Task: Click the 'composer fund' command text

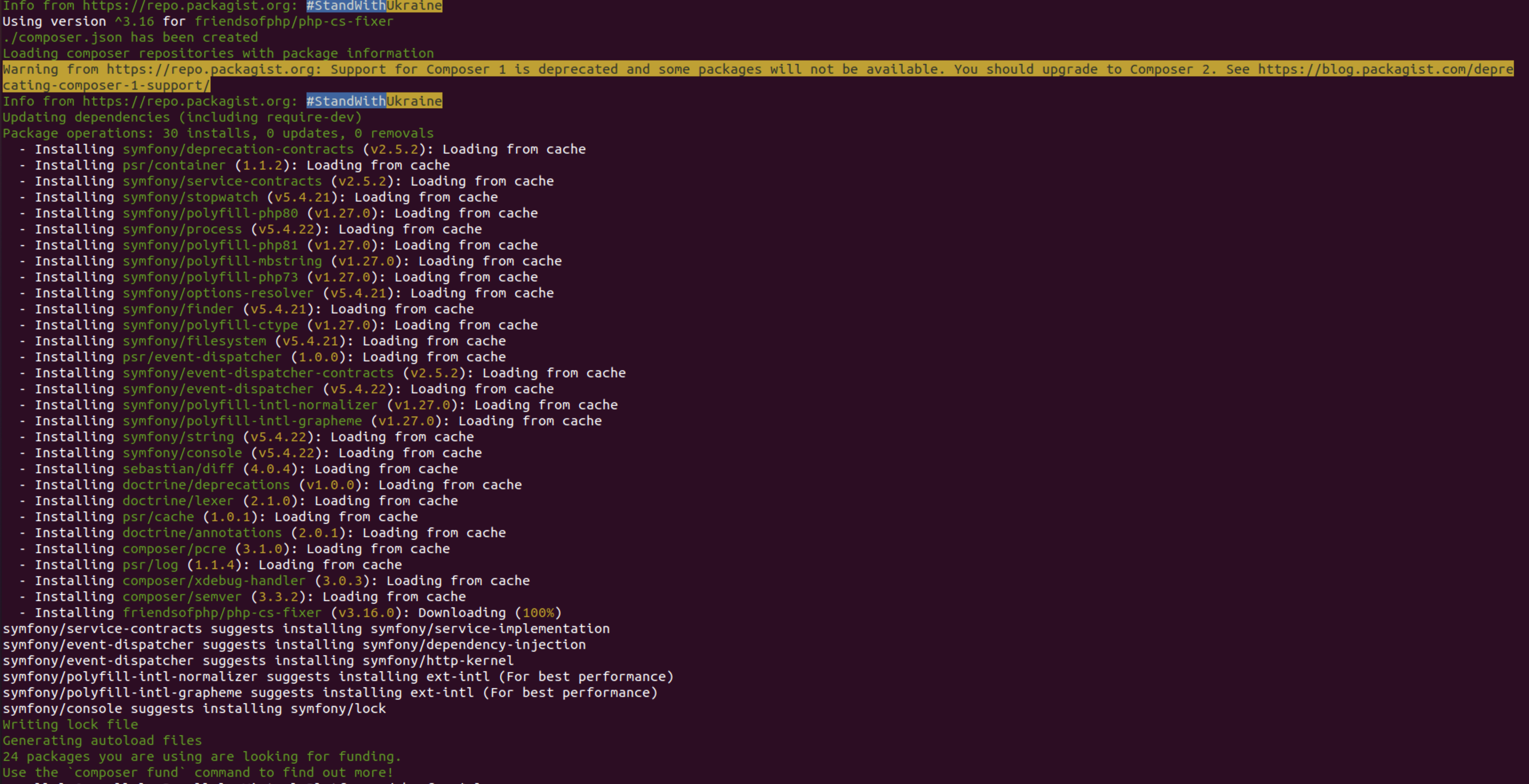Action: tap(127, 773)
